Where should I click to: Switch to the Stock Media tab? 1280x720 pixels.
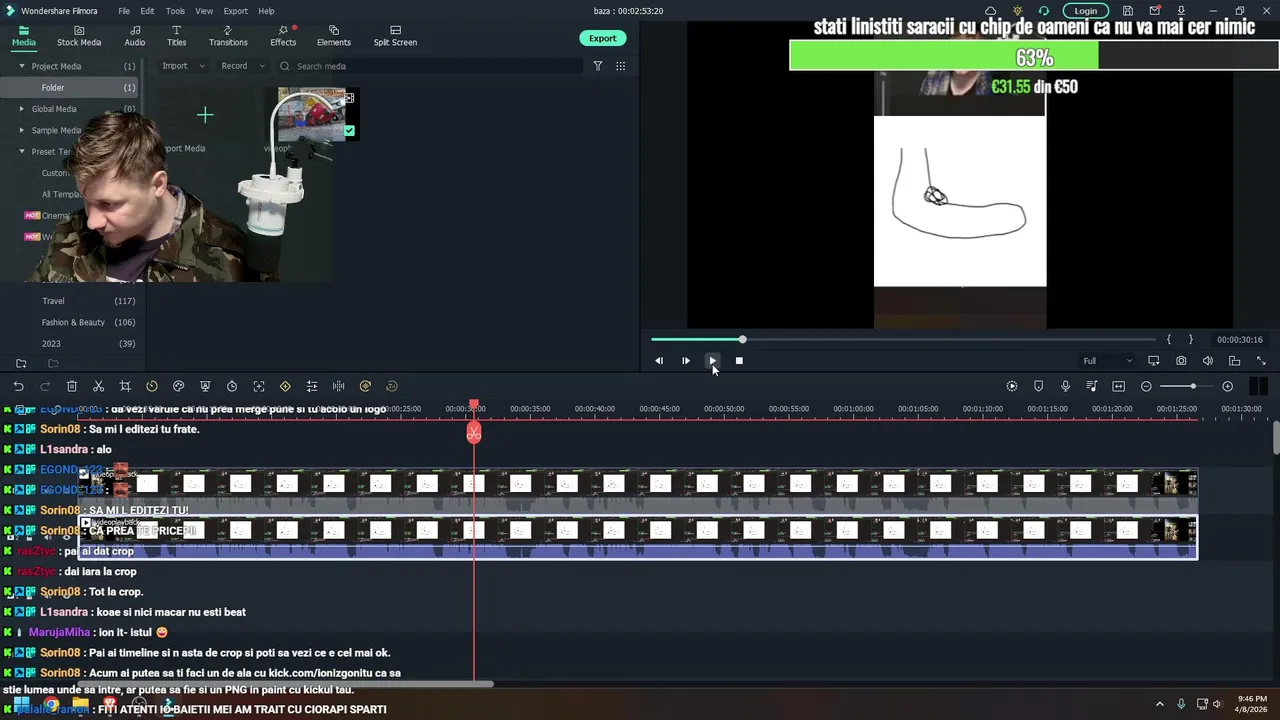pyautogui.click(x=79, y=36)
